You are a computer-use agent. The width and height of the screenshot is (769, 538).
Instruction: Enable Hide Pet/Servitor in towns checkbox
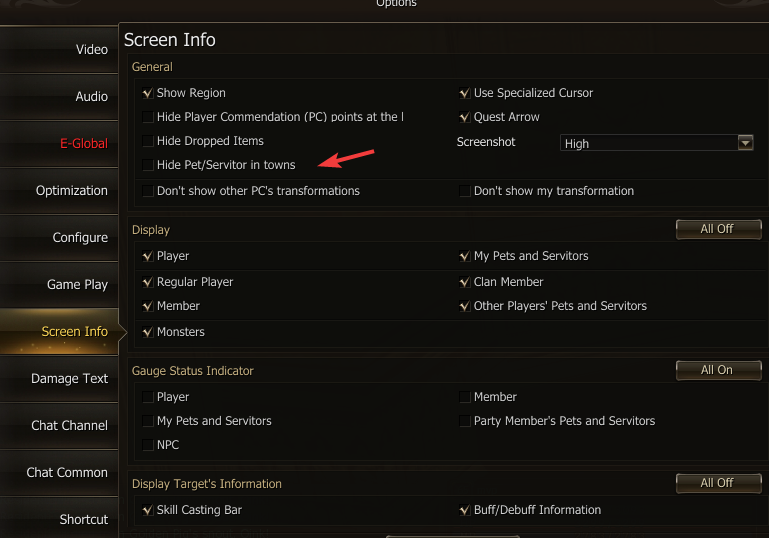[x=148, y=165]
